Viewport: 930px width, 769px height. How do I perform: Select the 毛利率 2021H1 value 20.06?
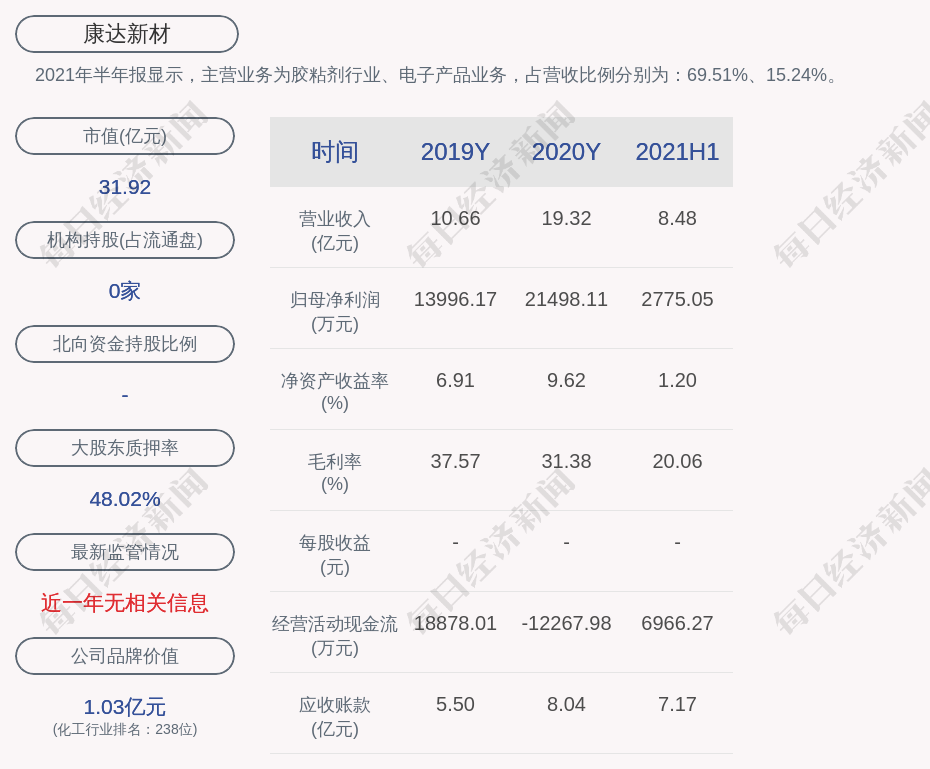[677, 461]
